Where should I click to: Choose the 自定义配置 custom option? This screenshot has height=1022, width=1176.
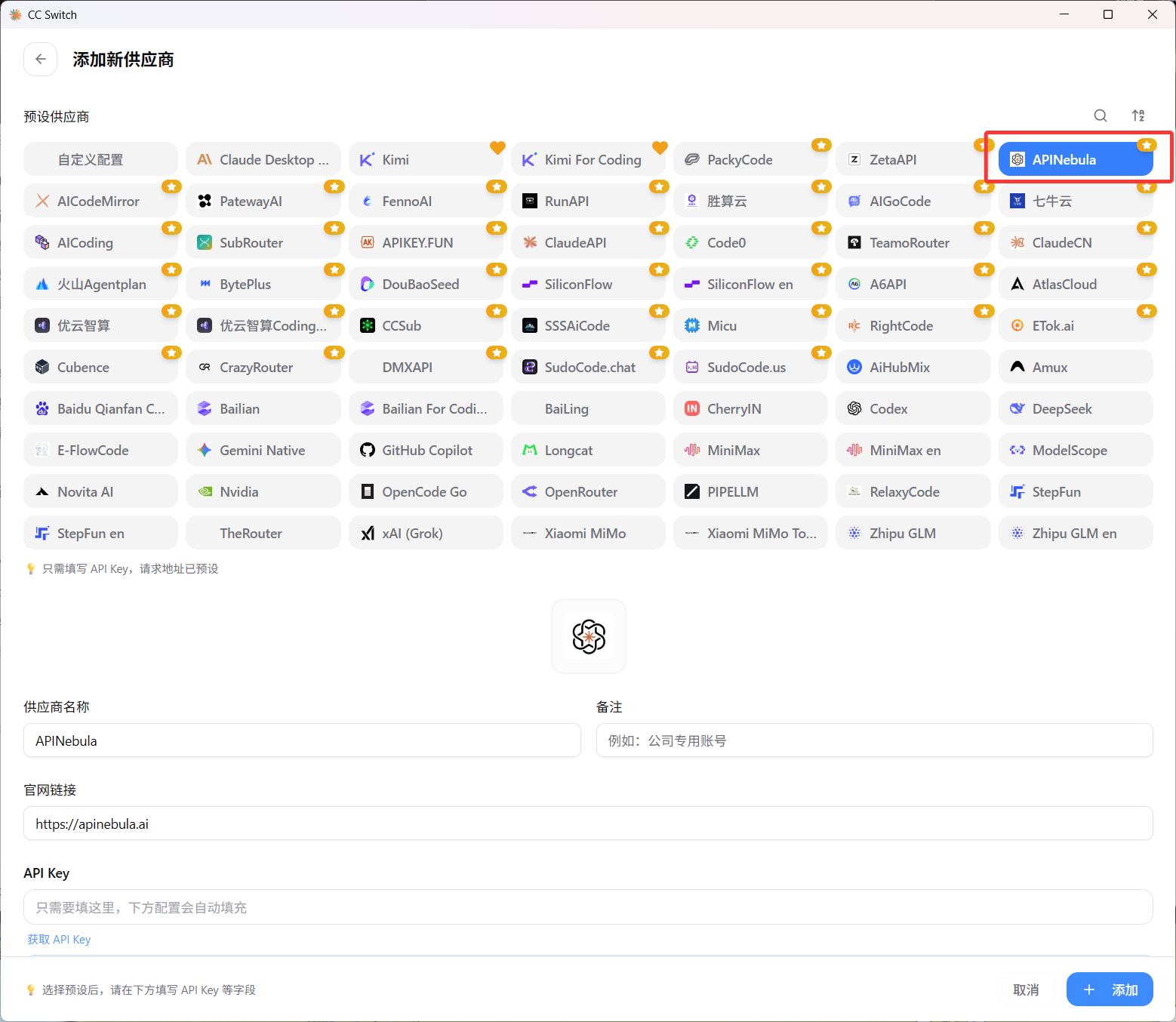point(100,159)
